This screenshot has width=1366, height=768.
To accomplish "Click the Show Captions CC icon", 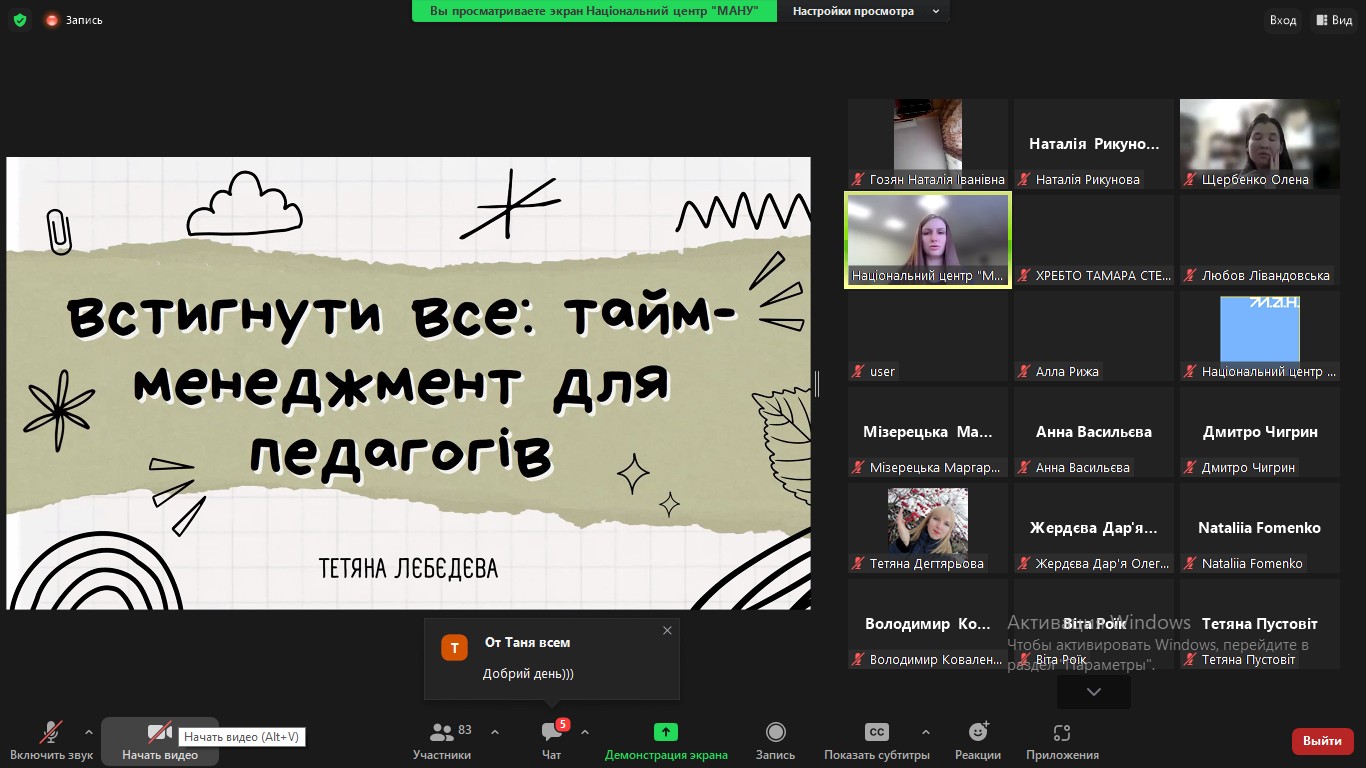I will click(876, 733).
